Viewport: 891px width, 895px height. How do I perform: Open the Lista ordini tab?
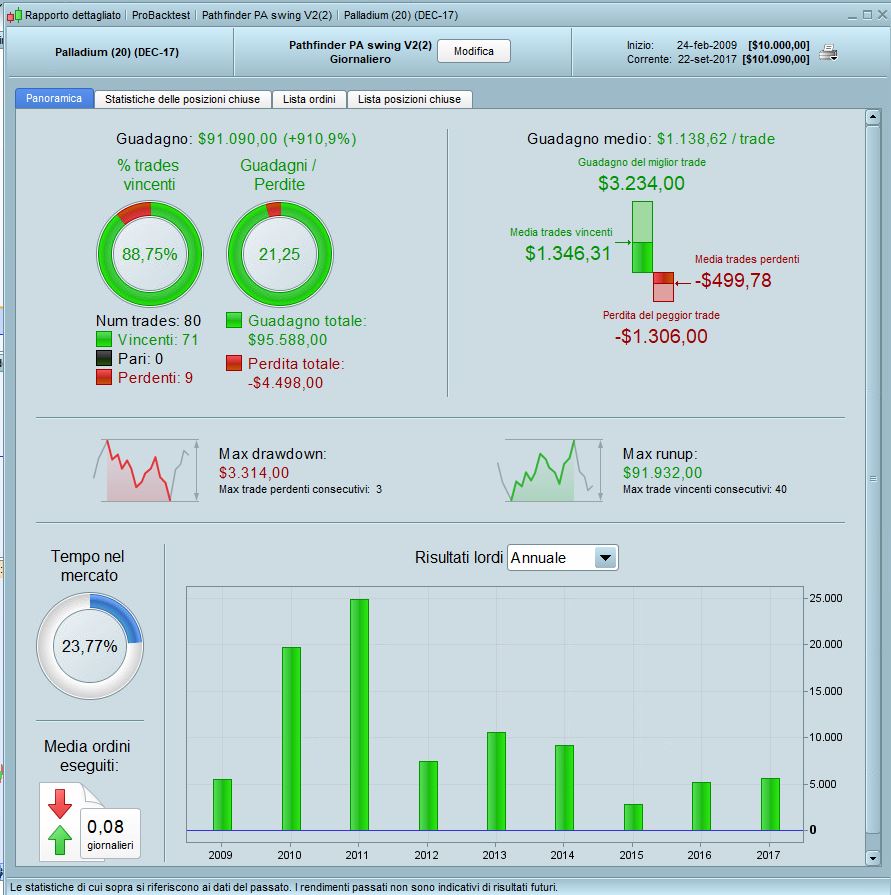tap(309, 99)
